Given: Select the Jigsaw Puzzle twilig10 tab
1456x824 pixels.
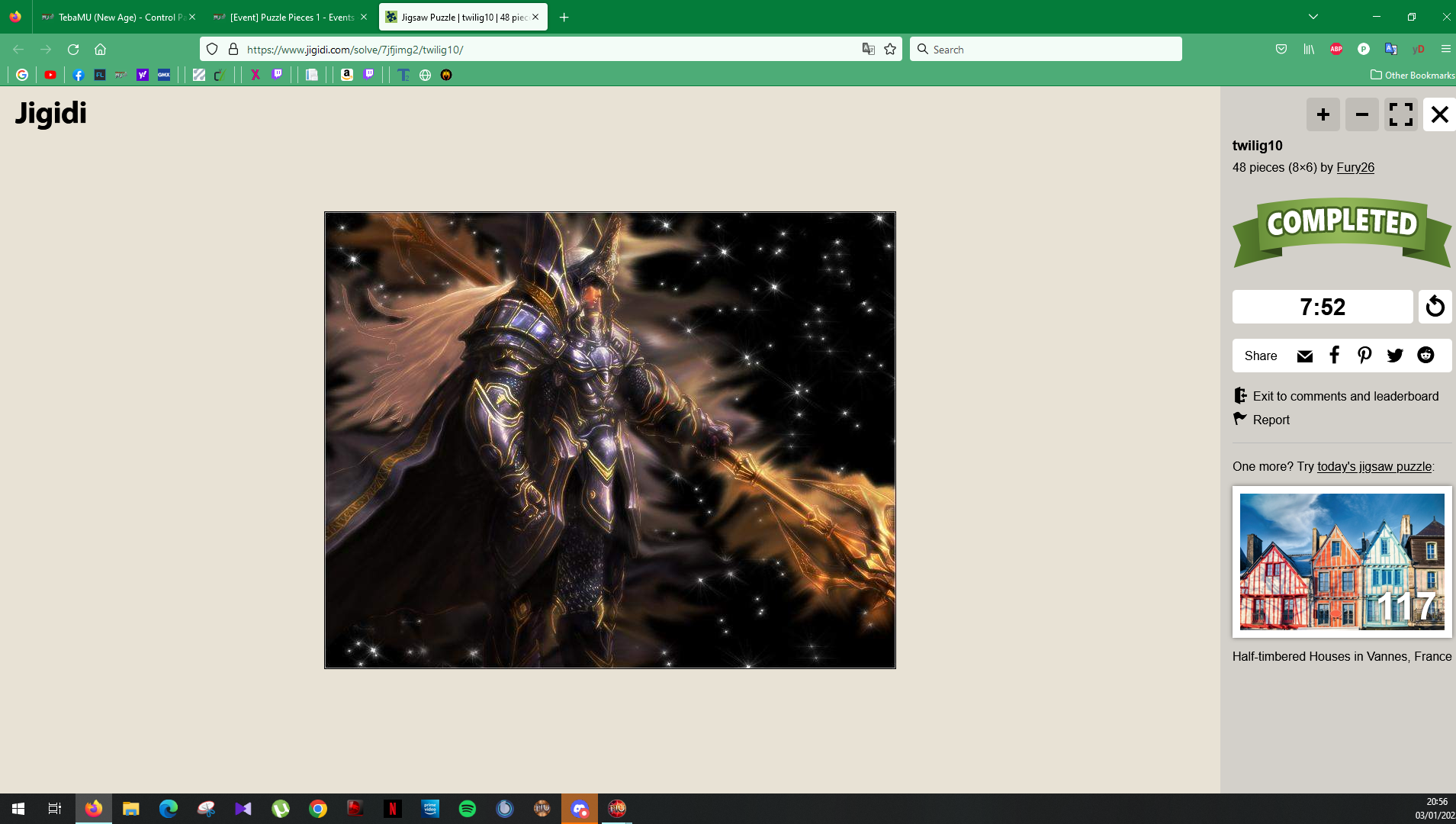Looking at the screenshot, I should pyautogui.click(x=463, y=17).
